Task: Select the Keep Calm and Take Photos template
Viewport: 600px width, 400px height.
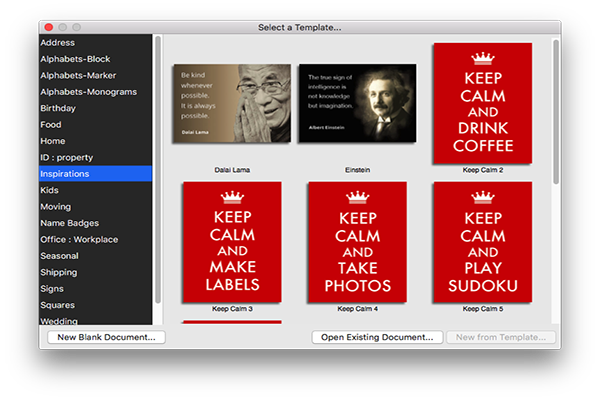Action: (x=357, y=242)
